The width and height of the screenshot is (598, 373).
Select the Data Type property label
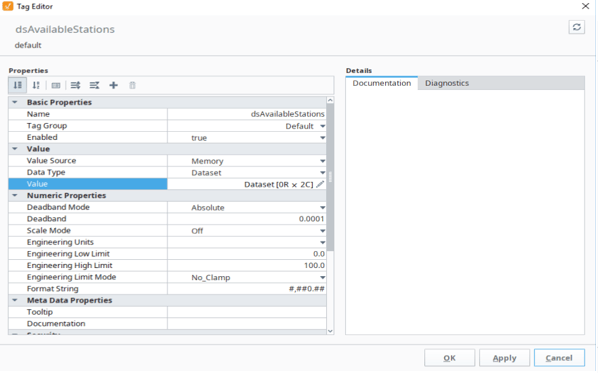[x=46, y=172]
